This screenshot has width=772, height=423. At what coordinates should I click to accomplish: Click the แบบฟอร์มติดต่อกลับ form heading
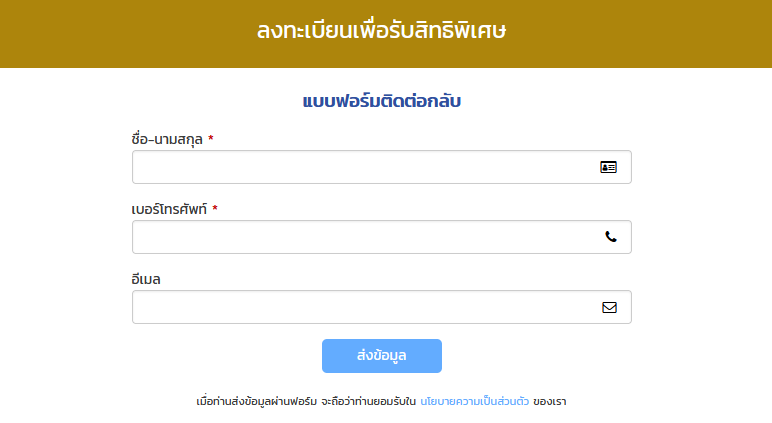pos(382,101)
